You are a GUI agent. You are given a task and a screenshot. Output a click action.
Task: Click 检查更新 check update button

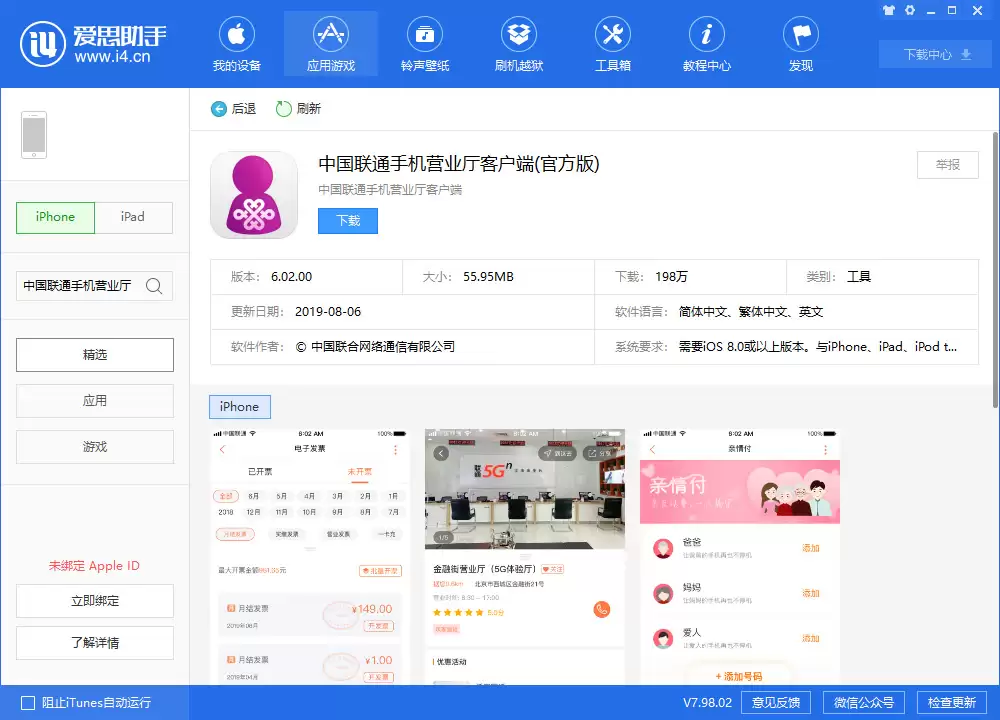pos(952,703)
